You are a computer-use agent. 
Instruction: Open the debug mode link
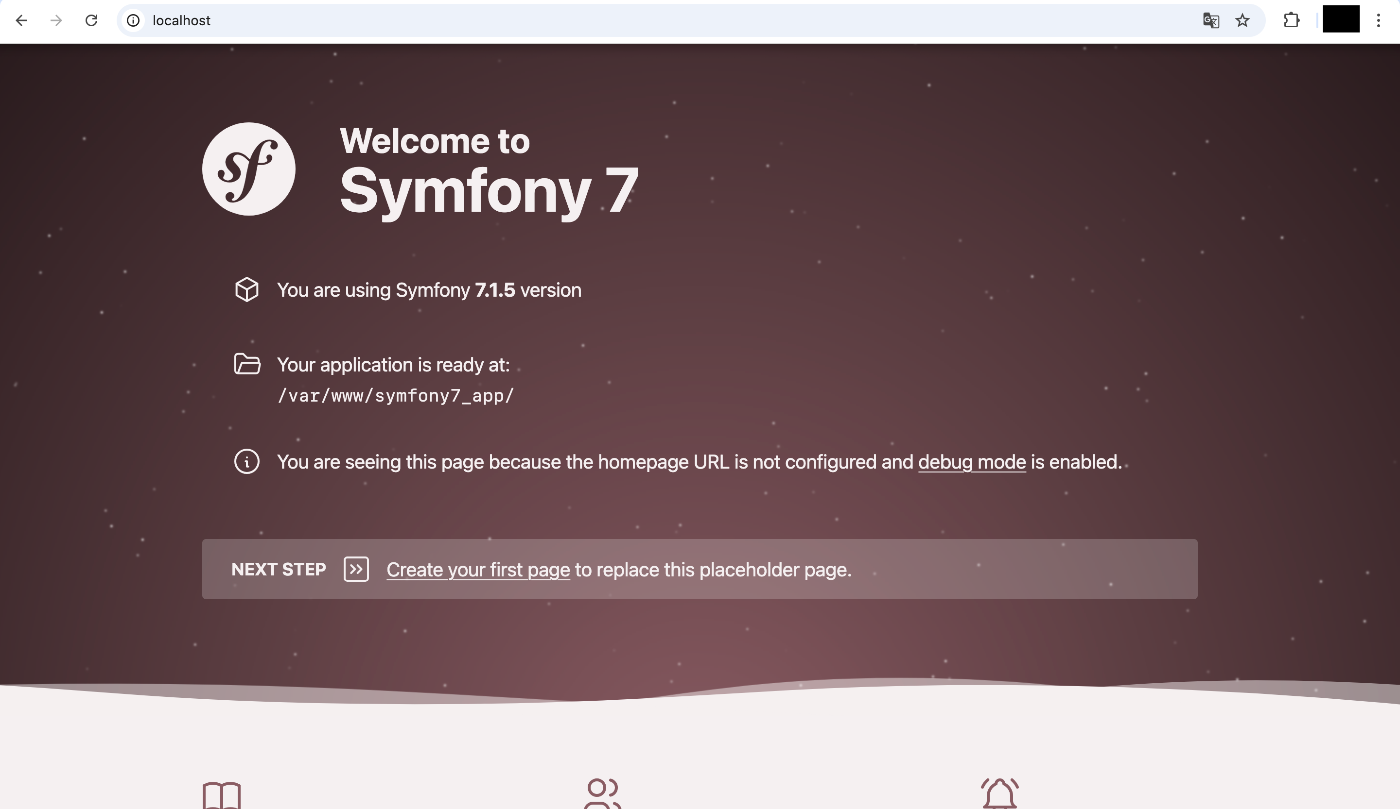click(x=972, y=462)
